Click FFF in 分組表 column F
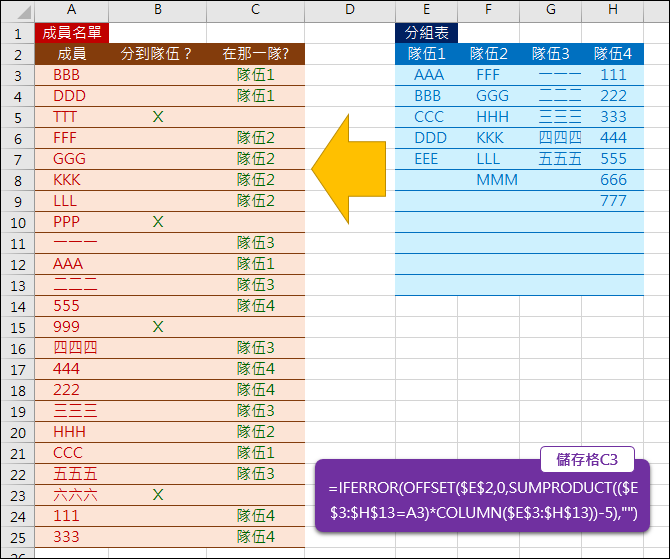This screenshot has height=559, width=670. (x=488, y=75)
